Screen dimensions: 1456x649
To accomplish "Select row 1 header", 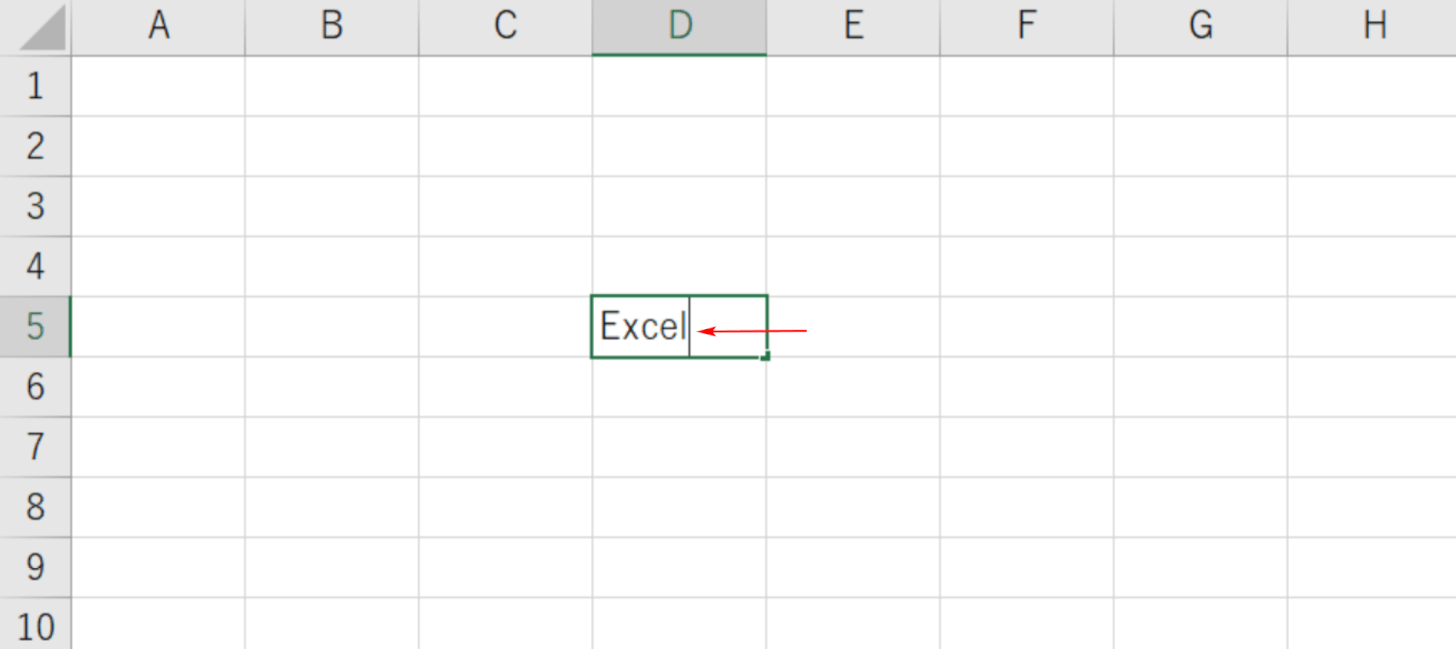I will pyautogui.click(x=35, y=86).
